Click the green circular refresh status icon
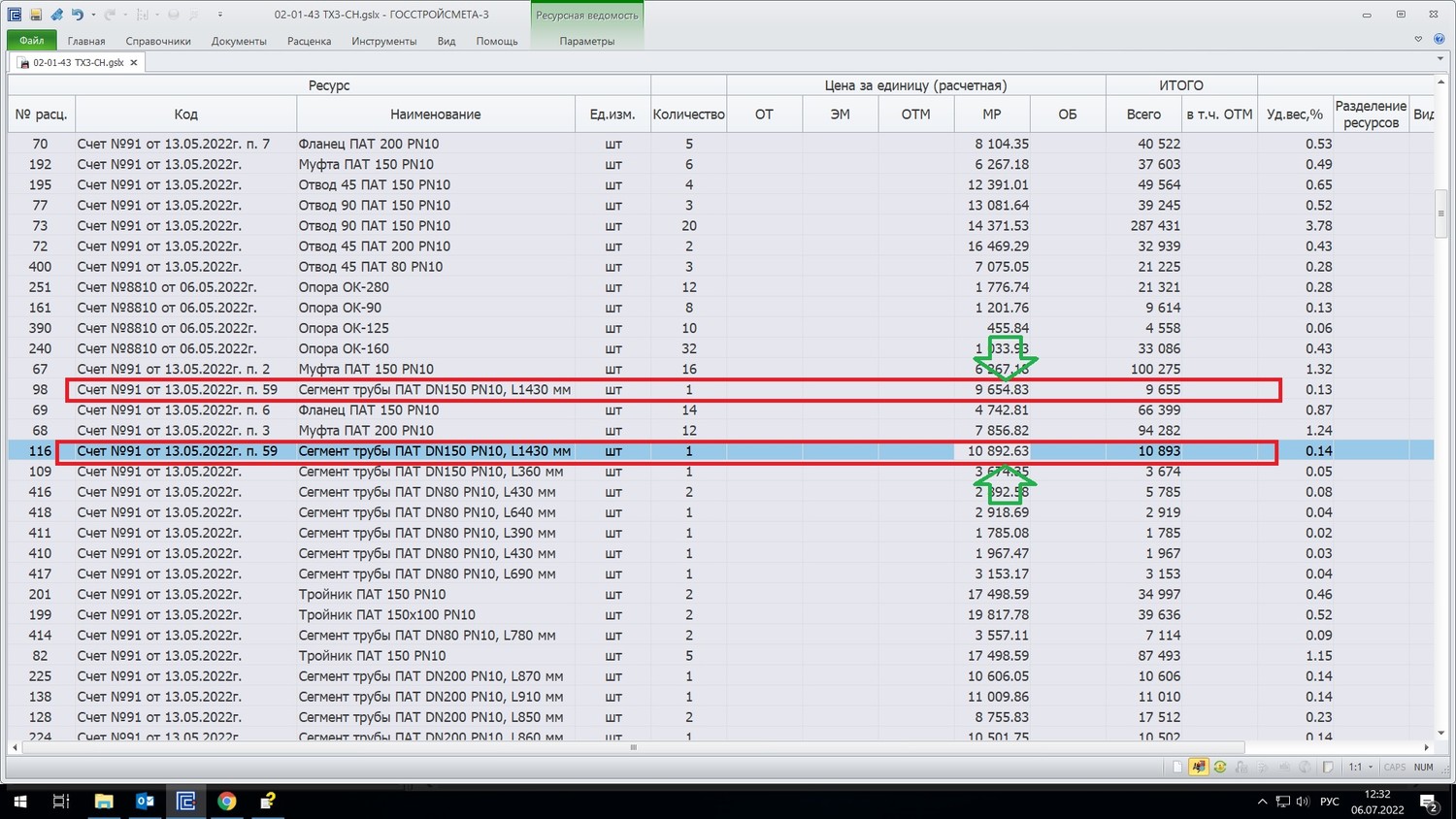The image size is (1456, 819). click(1220, 767)
